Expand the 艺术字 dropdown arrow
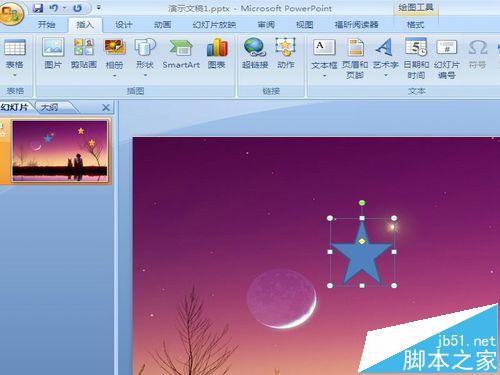500x375 pixels. (386, 76)
